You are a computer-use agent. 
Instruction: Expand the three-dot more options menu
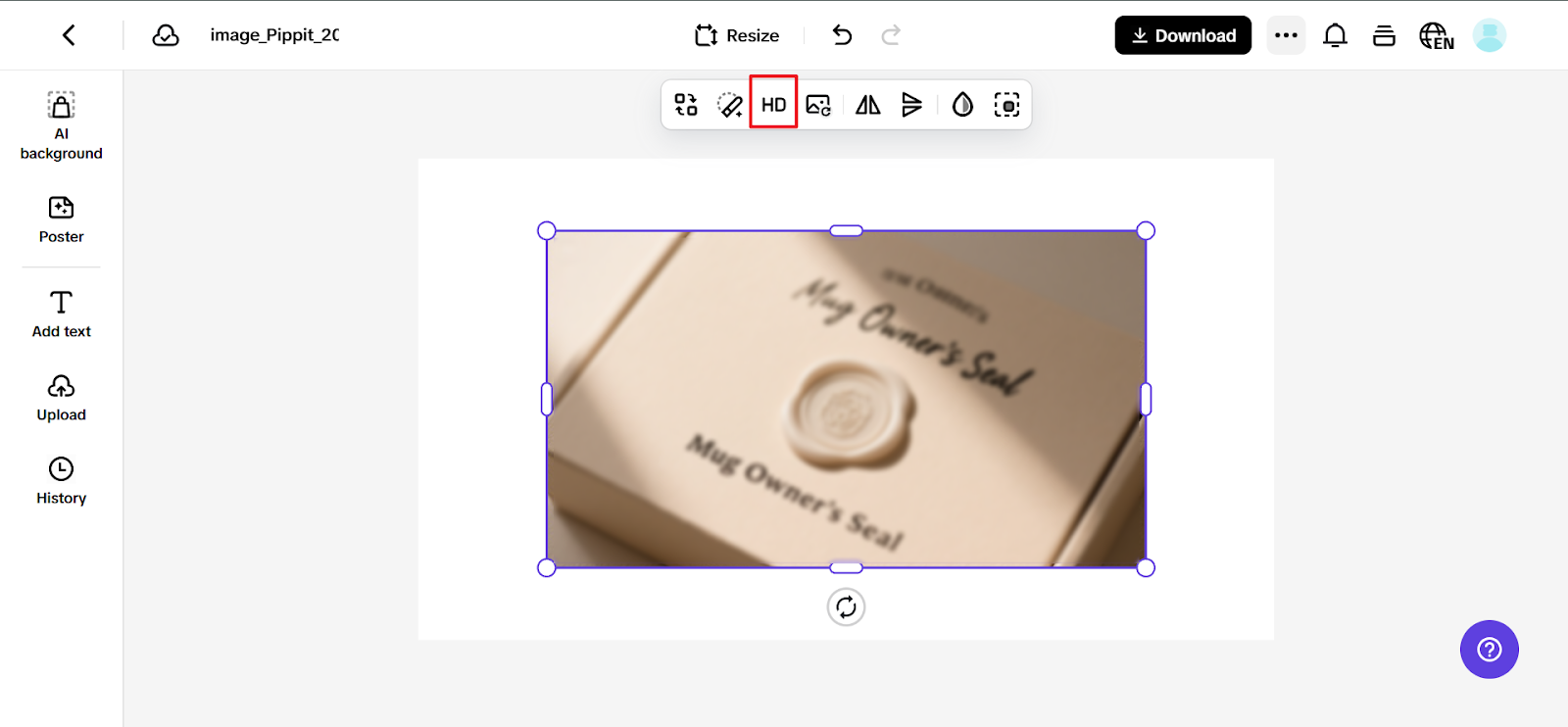point(1286,35)
